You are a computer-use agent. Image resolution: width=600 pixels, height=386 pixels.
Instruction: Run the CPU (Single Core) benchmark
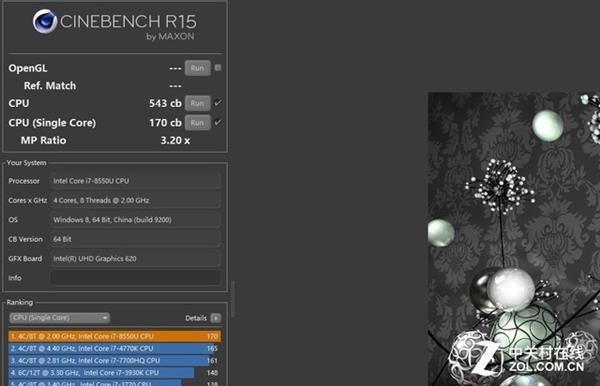197,123
